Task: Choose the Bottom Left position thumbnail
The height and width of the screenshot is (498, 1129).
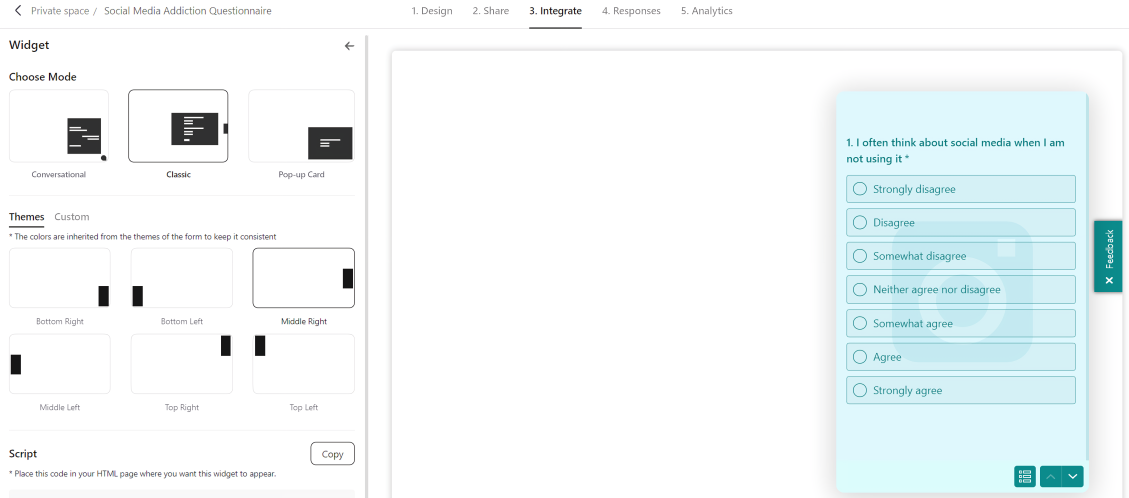Action: pos(181,279)
